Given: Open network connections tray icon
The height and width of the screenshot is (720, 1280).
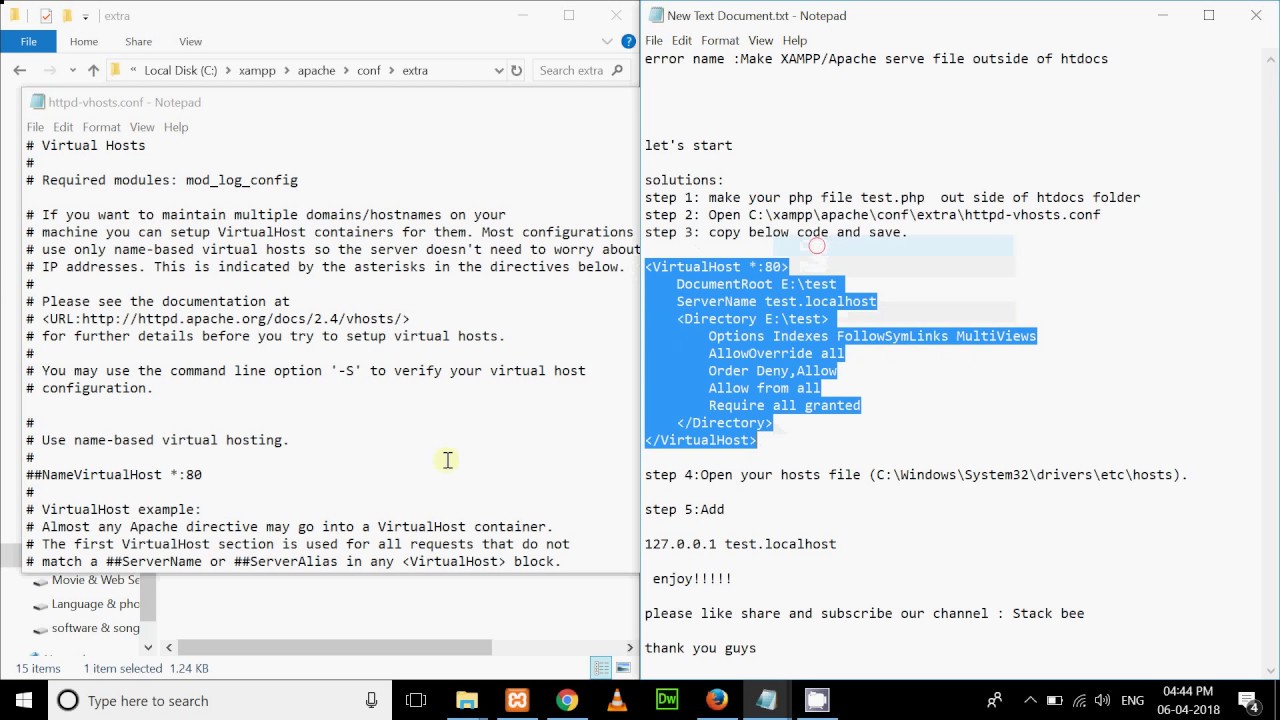Looking at the screenshot, I should pyautogui.click(x=1078, y=700).
